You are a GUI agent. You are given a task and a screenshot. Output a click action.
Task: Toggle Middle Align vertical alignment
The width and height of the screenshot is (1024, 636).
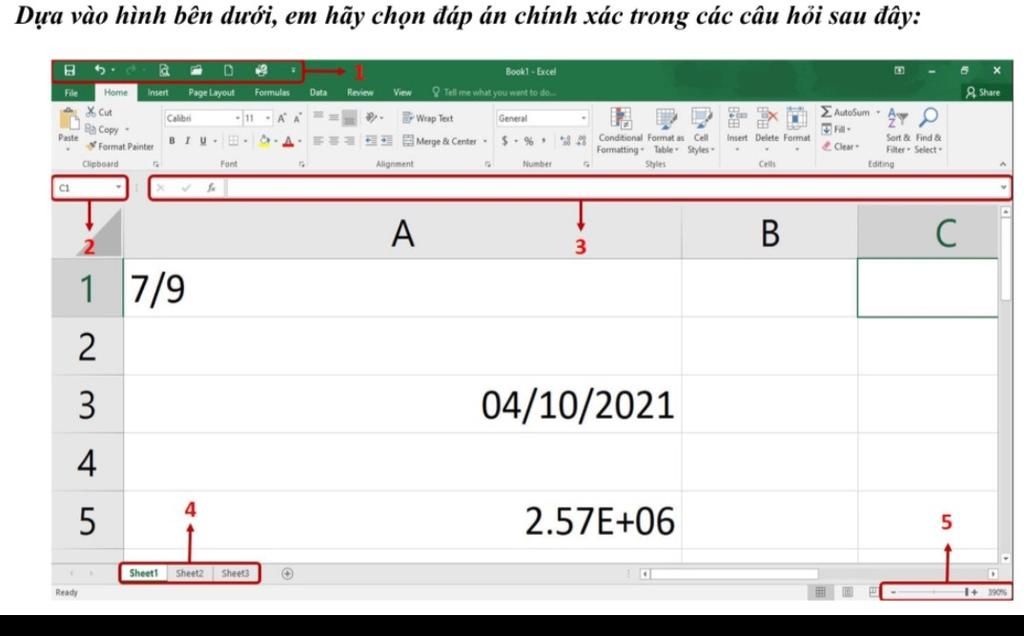[334, 118]
